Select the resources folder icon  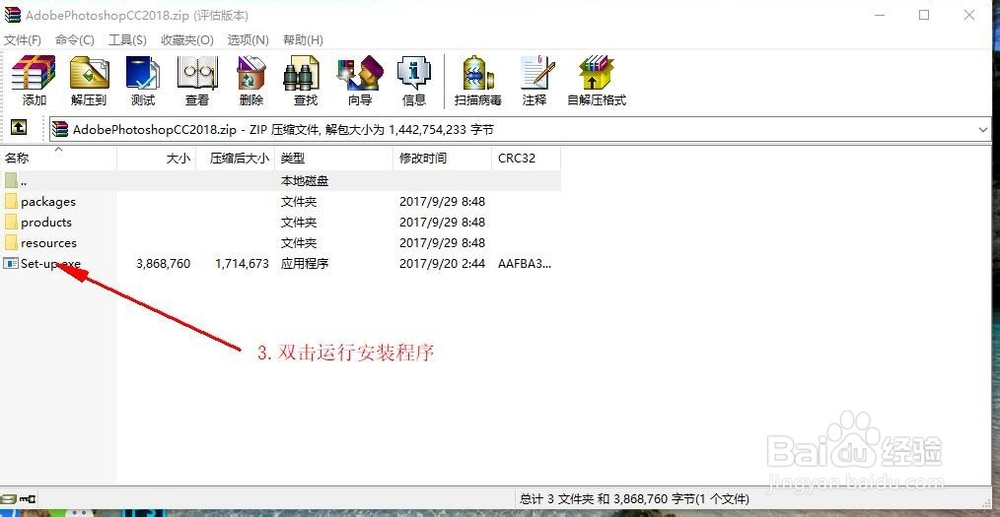[11, 242]
